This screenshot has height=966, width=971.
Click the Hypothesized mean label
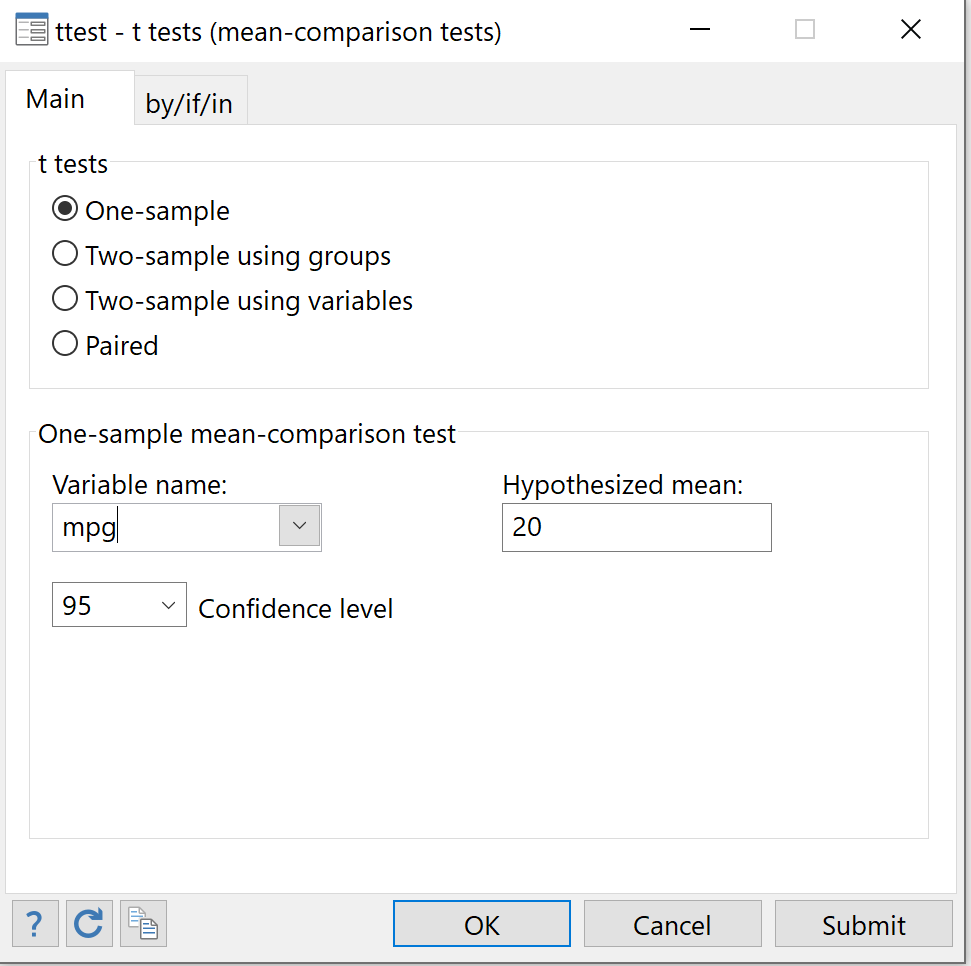622,485
